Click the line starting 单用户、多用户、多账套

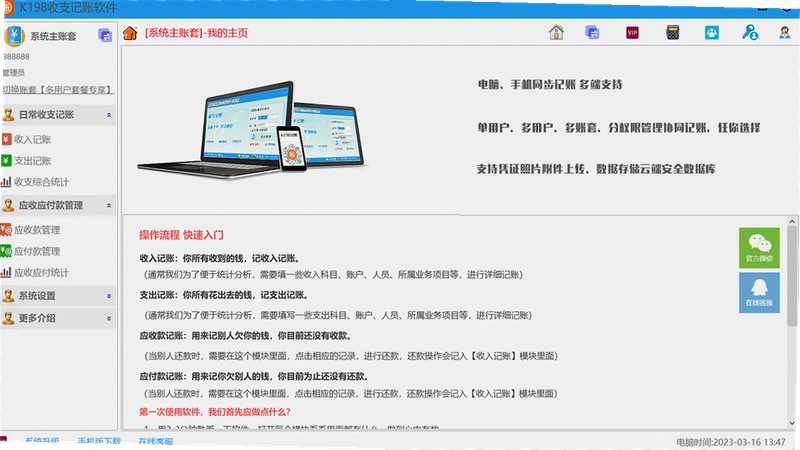618,128
